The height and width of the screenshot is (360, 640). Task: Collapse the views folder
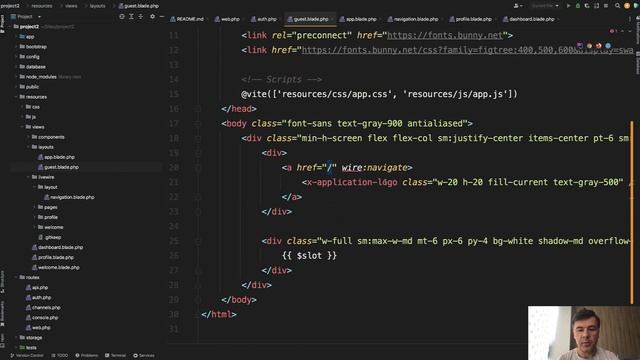23,127
